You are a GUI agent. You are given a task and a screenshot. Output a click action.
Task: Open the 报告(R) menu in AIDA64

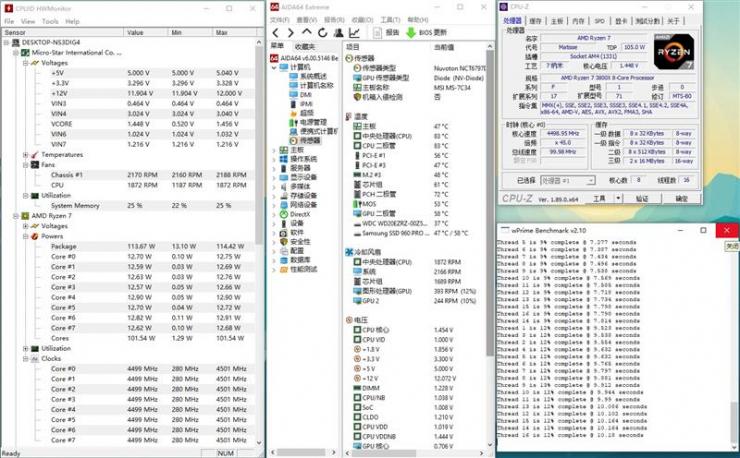[x=334, y=20]
